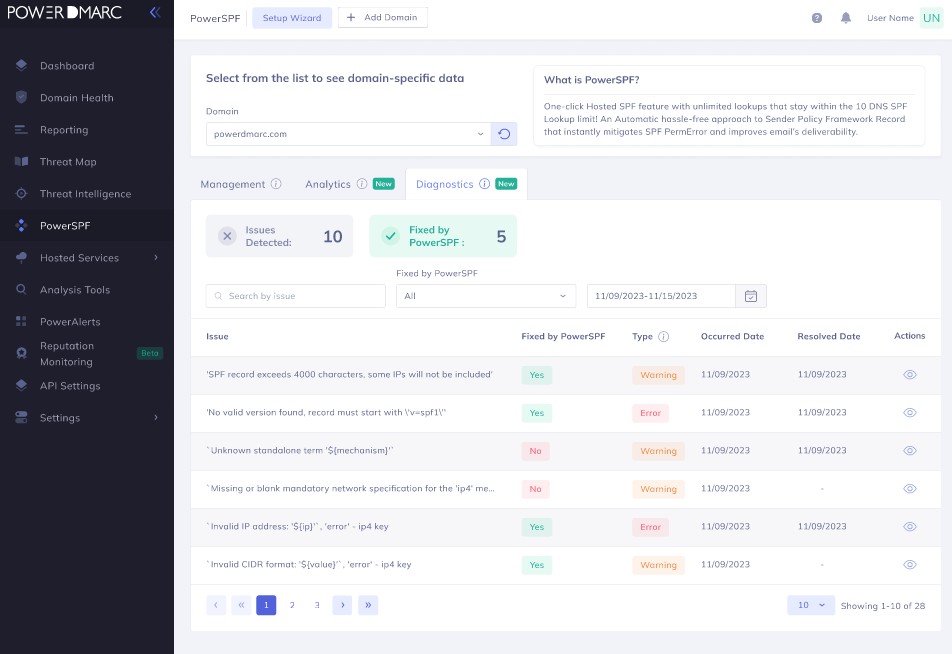The height and width of the screenshot is (654, 952).
Task: Open the Fixed by PowerSPF filter dropdown
Action: coord(486,296)
